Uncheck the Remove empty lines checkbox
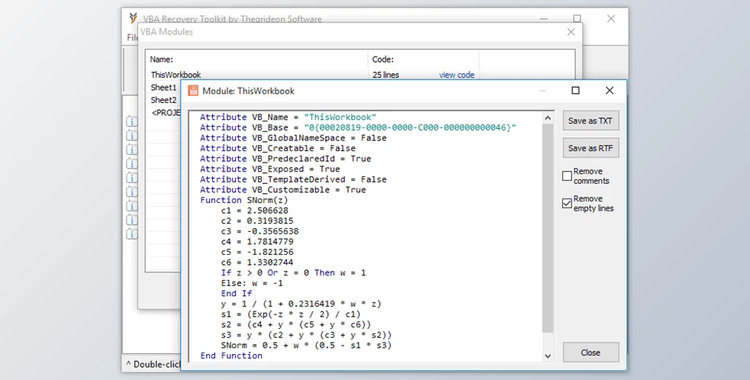Screen dimensions: 750x380 coord(567,203)
